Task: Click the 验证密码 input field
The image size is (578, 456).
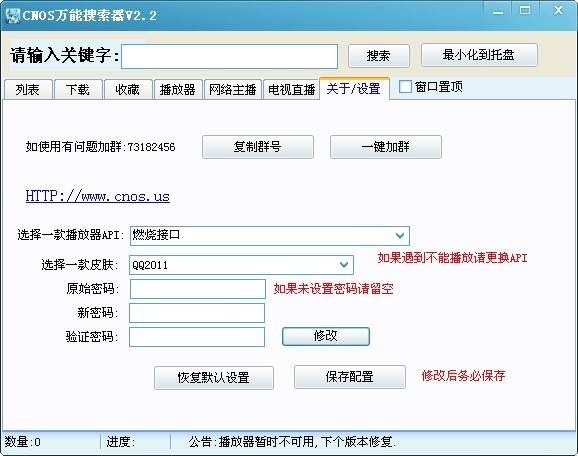Action: pyautogui.click(x=197, y=337)
